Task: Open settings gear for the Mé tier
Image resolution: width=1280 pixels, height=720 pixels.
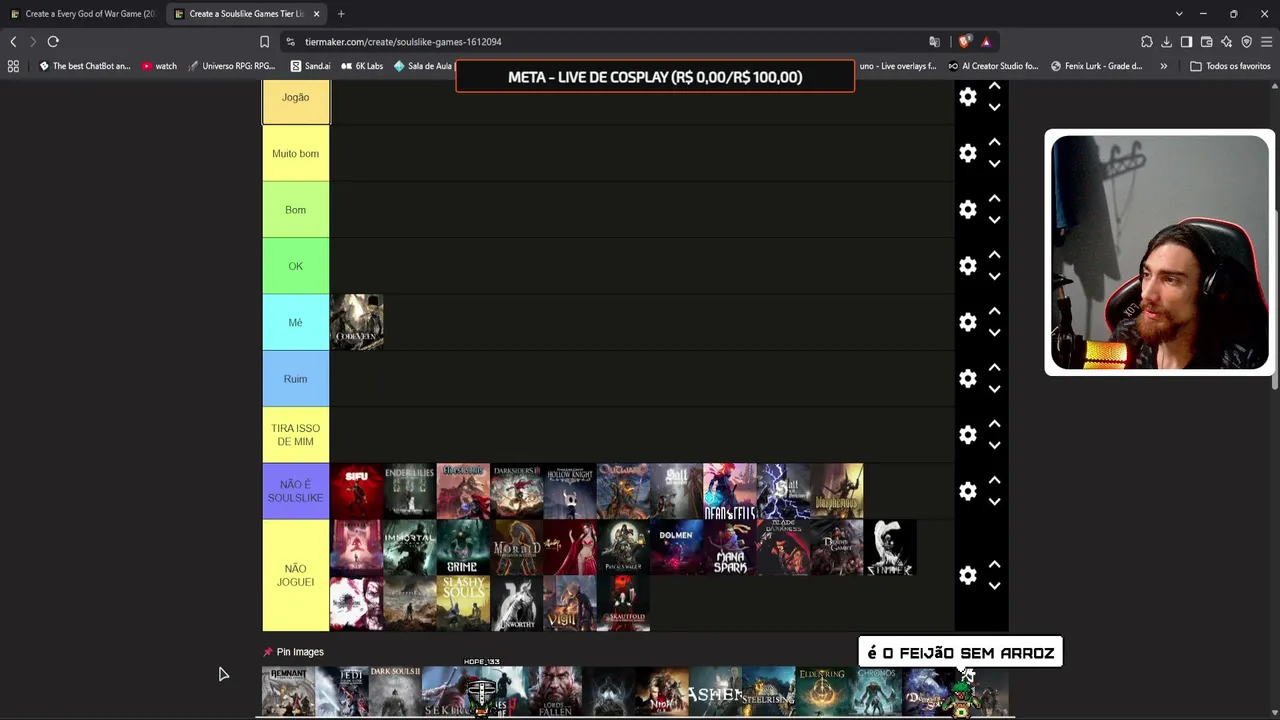Action: coord(967,322)
